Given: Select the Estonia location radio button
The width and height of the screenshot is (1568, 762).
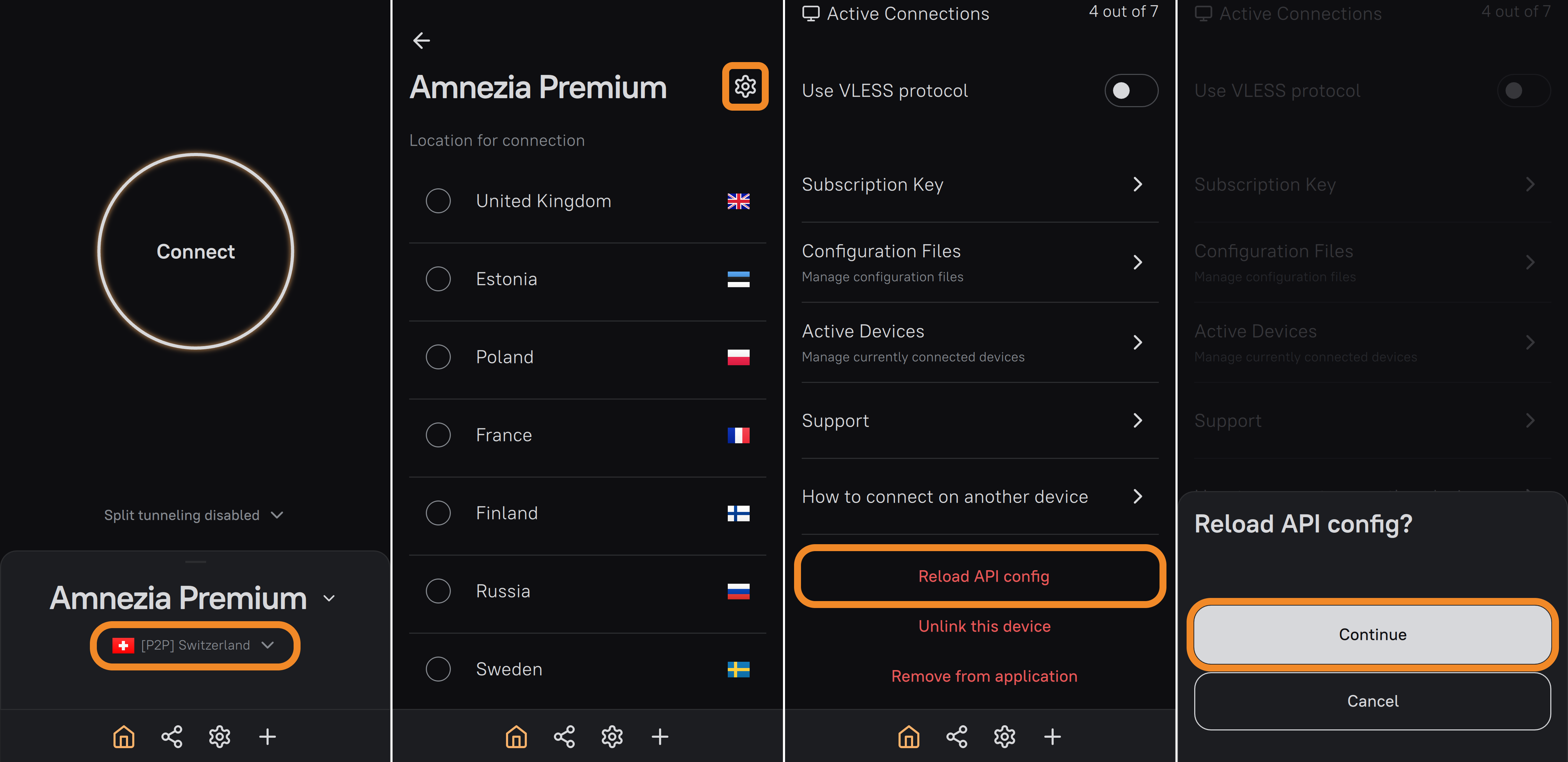Looking at the screenshot, I should click(438, 279).
